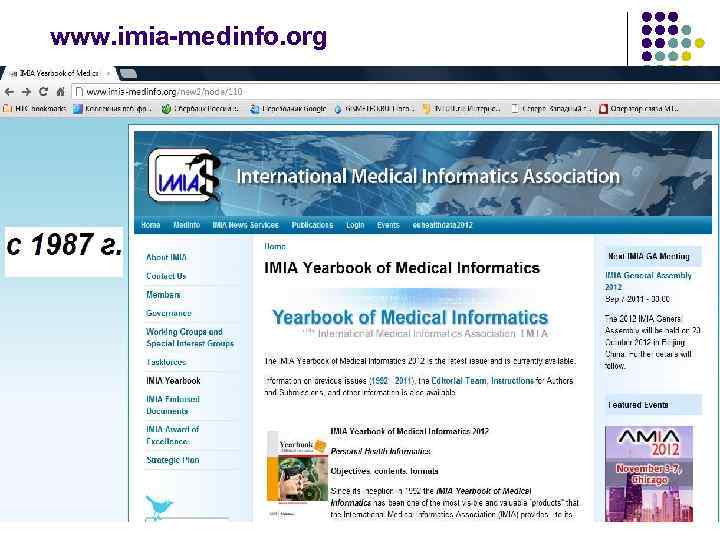The image size is (720, 540).
Task: Reload the page with the refresh icon
Action: click(x=43, y=92)
